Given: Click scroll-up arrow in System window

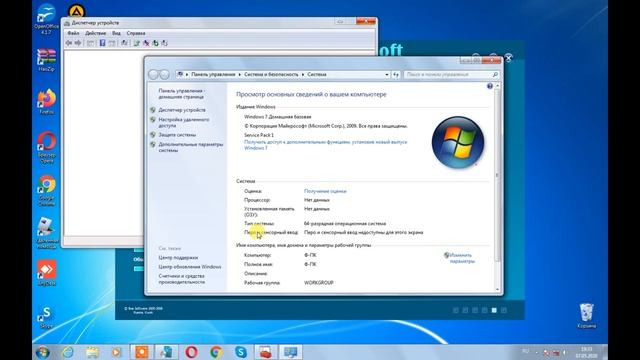Looking at the screenshot, I should coord(497,86).
